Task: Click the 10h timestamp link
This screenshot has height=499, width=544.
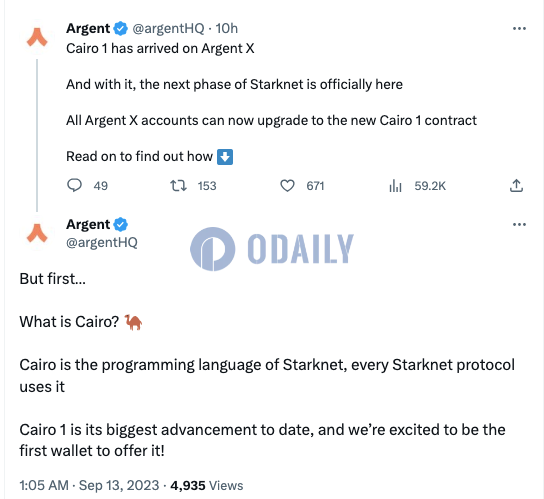Action: click(x=227, y=28)
